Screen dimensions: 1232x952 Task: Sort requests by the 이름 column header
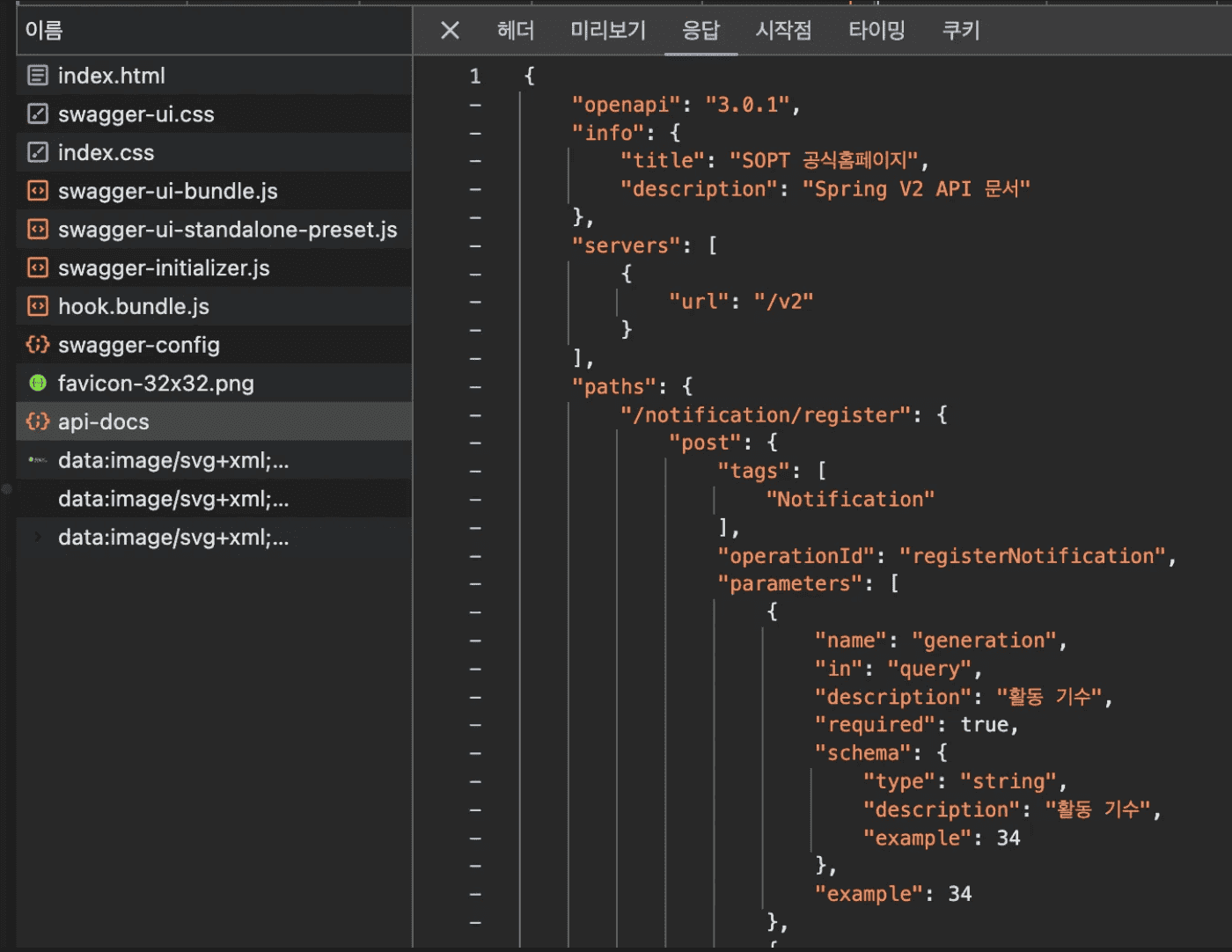(44, 31)
